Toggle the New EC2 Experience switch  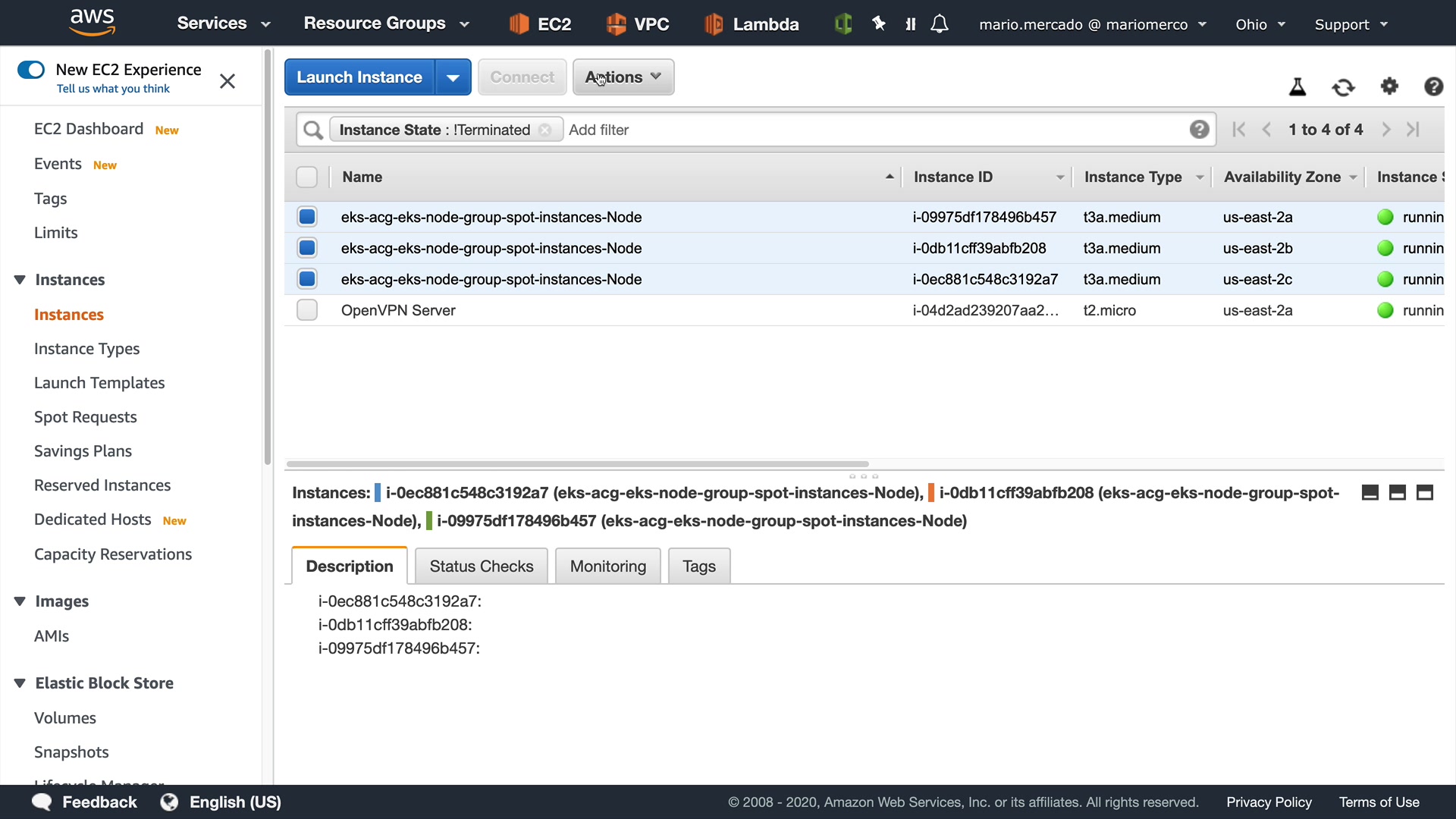point(31,70)
